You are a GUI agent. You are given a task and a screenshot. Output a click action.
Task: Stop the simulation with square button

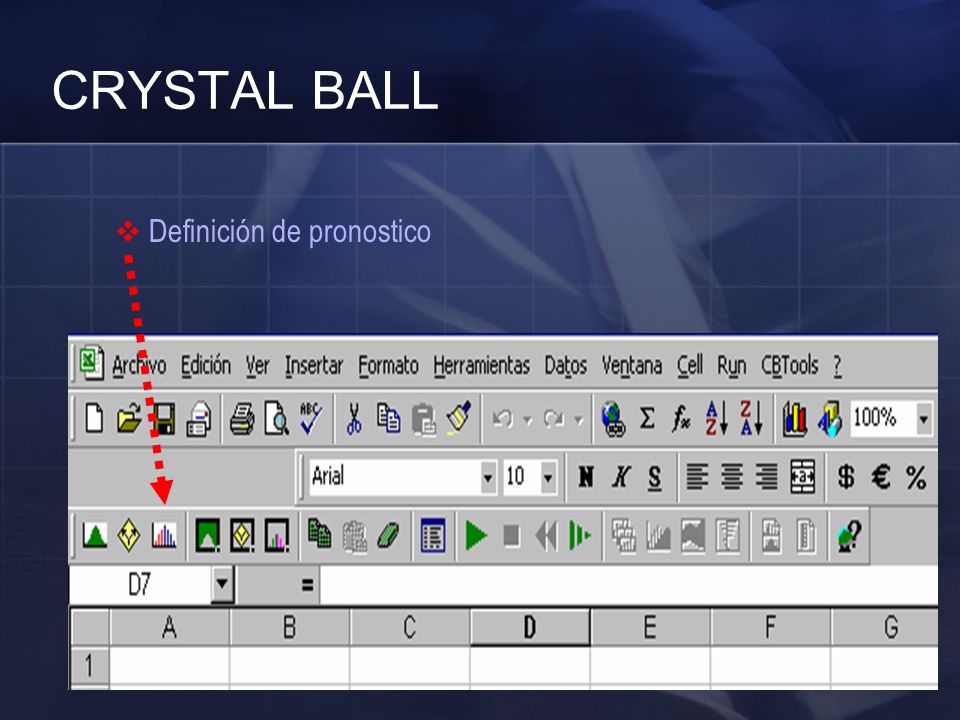click(x=511, y=536)
